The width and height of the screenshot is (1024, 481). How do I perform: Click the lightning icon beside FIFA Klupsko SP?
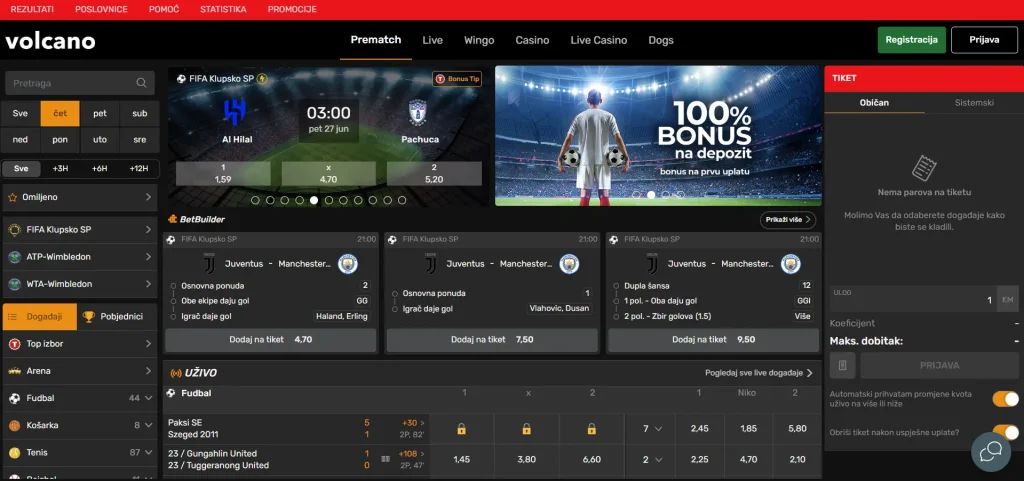pos(263,79)
